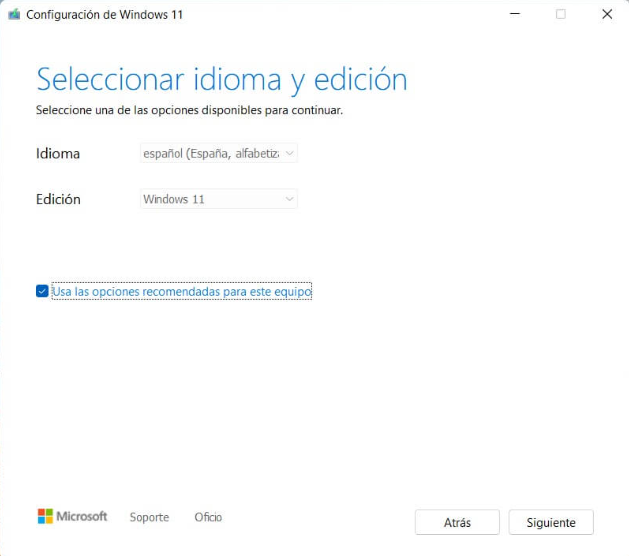The height and width of the screenshot is (556, 629).
Task: Expand the Edición dropdown arrow
Action: (289, 199)
